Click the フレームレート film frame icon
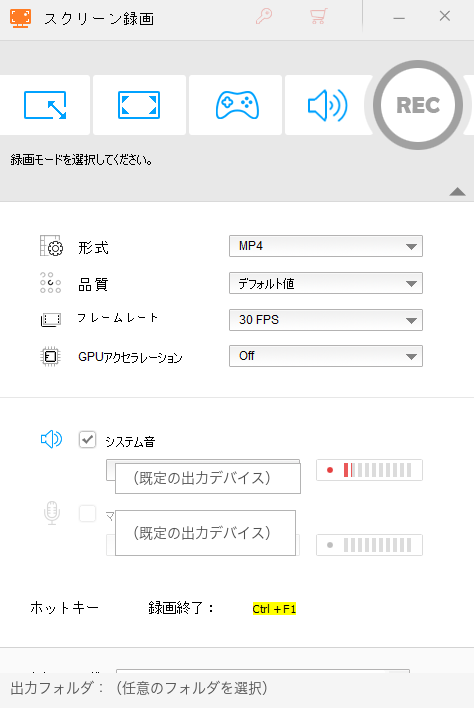 tap(51, 320)
